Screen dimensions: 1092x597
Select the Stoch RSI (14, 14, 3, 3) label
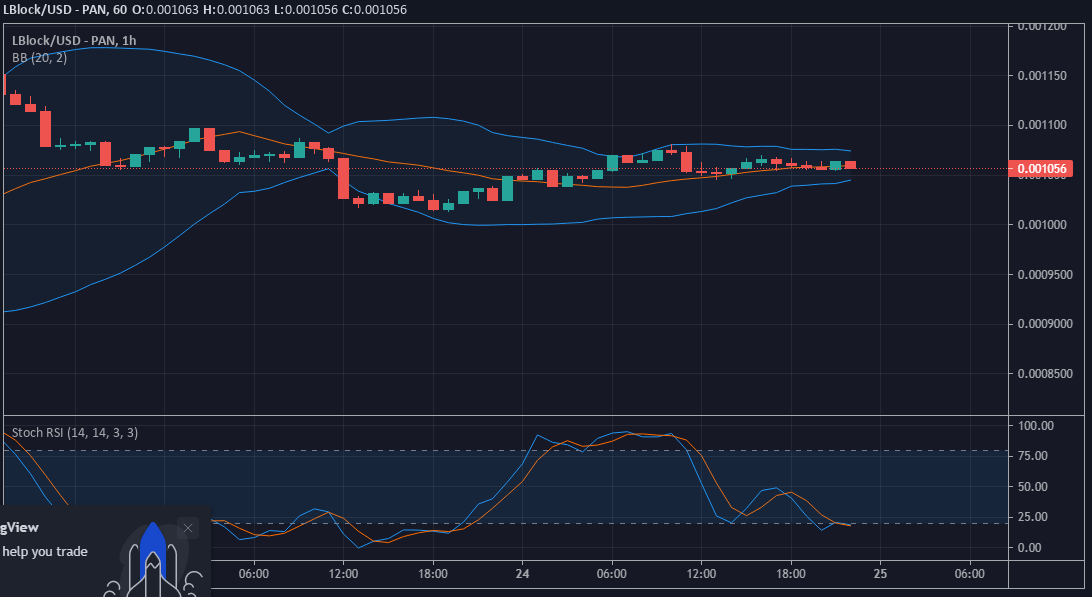tap(75, 433)
